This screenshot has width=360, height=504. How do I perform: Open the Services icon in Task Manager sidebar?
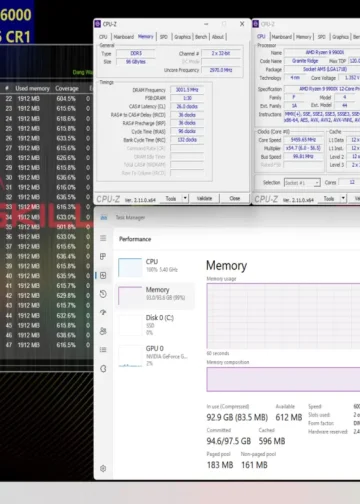pyautogui.click(x=103, y=369)
